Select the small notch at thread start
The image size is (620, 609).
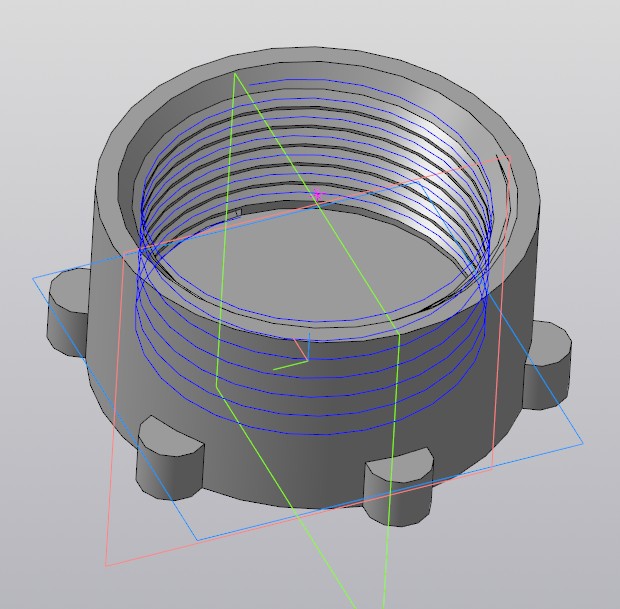coord(238,213)
